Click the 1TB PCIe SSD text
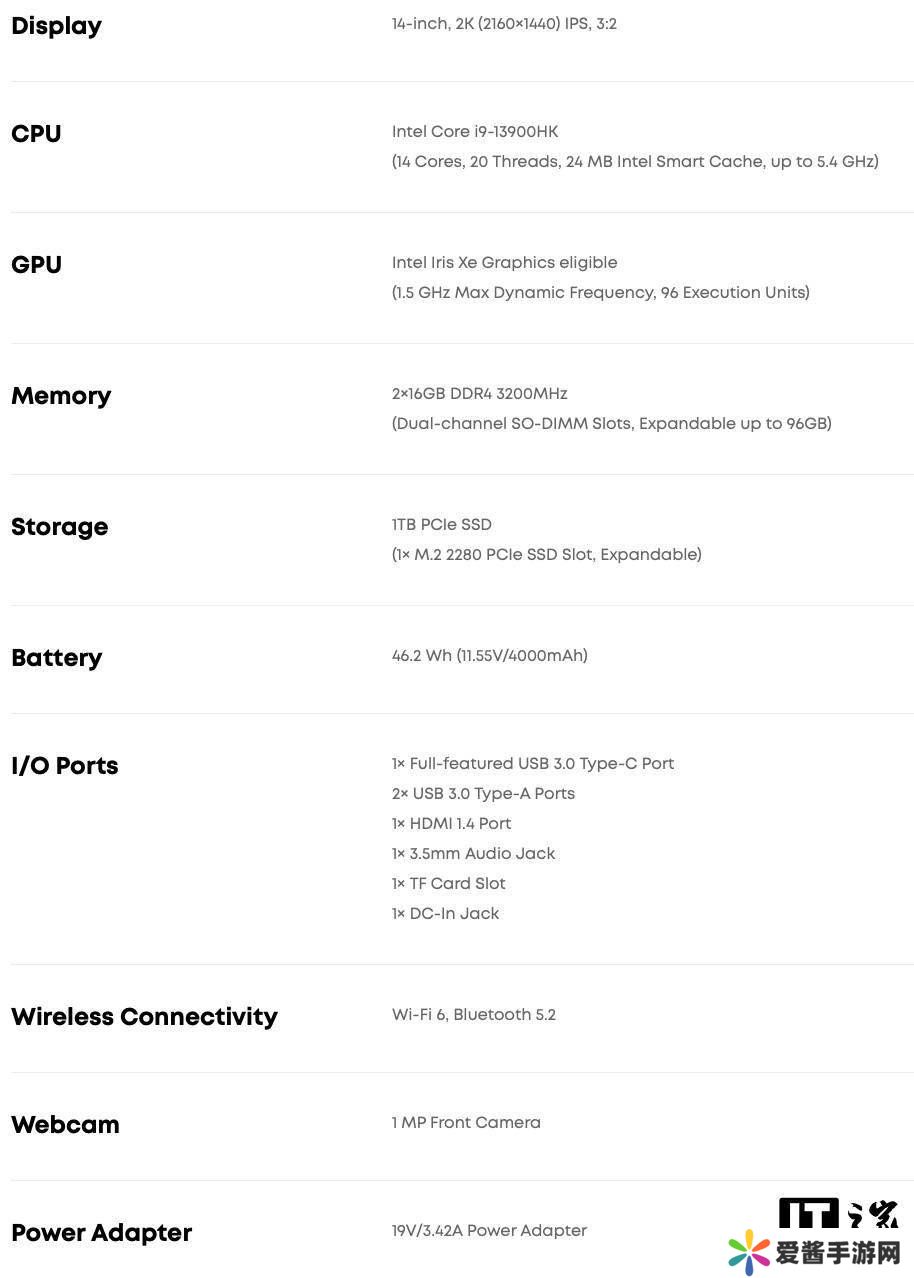This screenshot has height=1278, width=914. click(441, 525)
